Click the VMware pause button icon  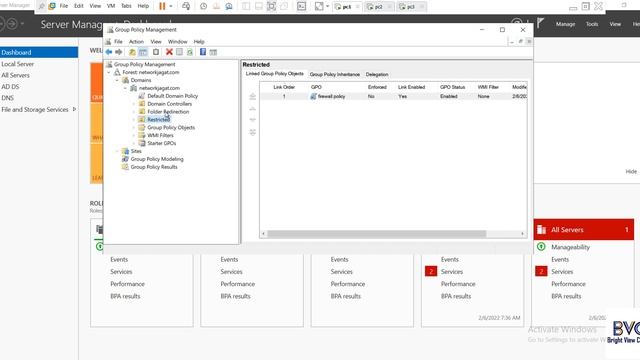(162, 6)
